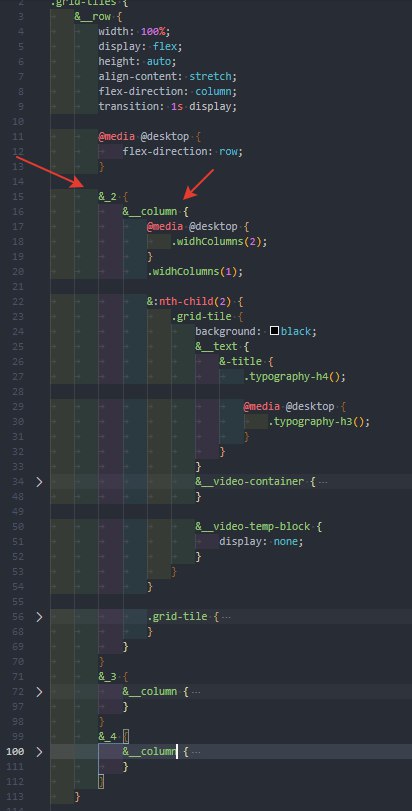Viewport: 412px width, 811px height.
Task: Click the 'display: none;' declaration
Action: [x=261, y=542]
